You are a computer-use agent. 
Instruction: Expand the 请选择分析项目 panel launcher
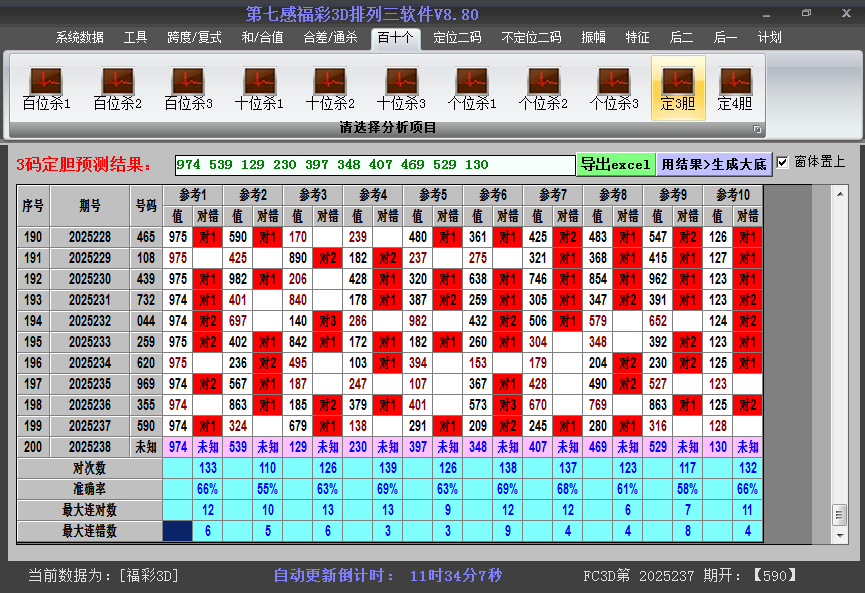(757, 129)
